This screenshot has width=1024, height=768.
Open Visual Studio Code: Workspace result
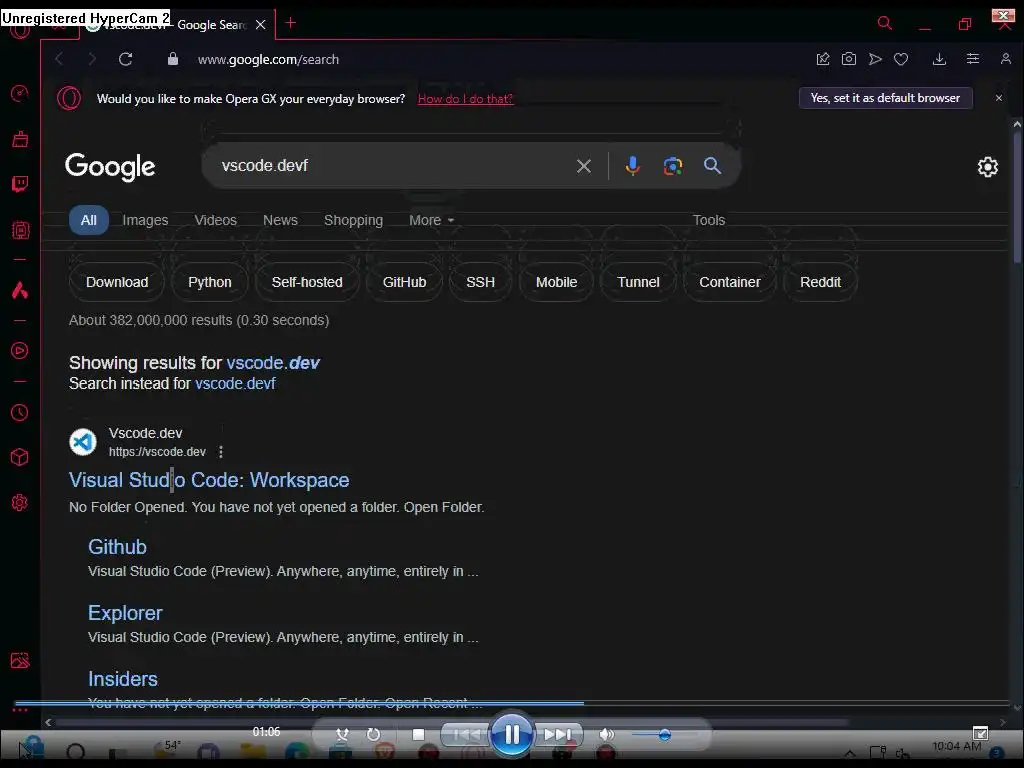click(x=209, y=480)
